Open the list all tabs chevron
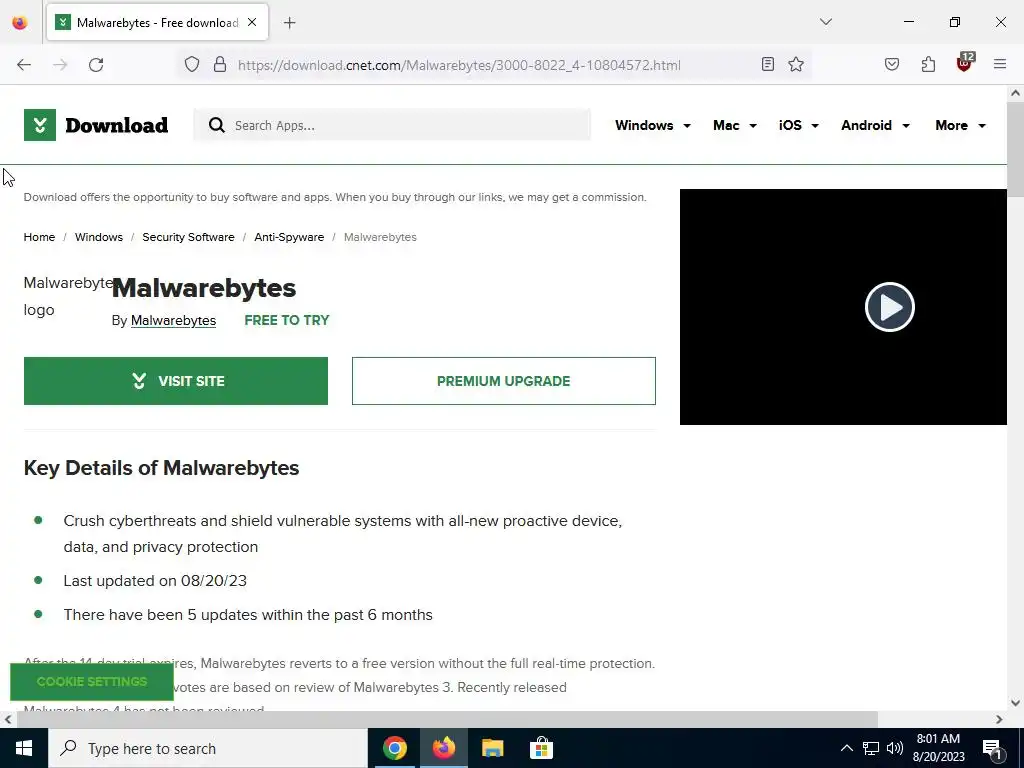Viewport: 1024px width, 768px height. [826, 22]
